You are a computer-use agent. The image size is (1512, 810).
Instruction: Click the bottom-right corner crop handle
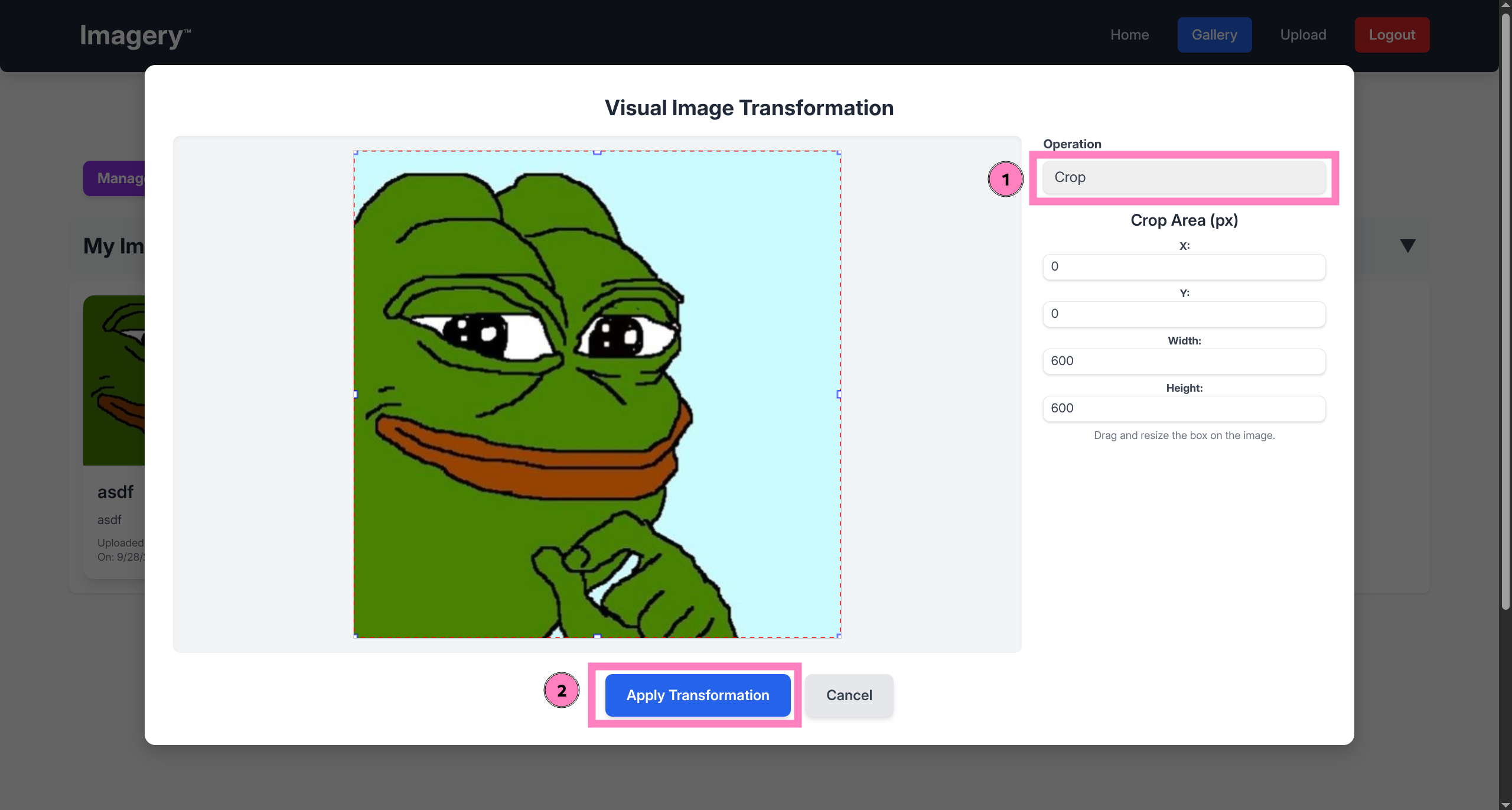(x=839, y=636)
